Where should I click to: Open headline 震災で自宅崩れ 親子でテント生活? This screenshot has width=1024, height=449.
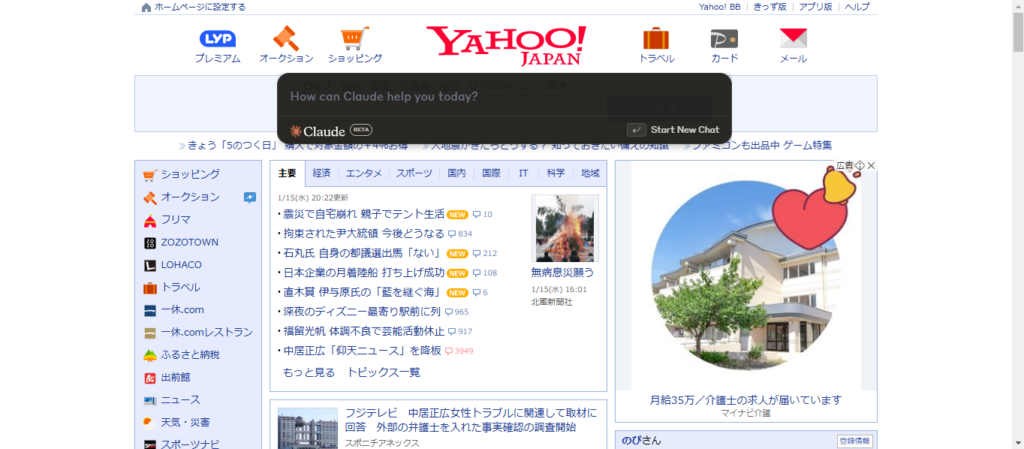click(x=364, y=214)
